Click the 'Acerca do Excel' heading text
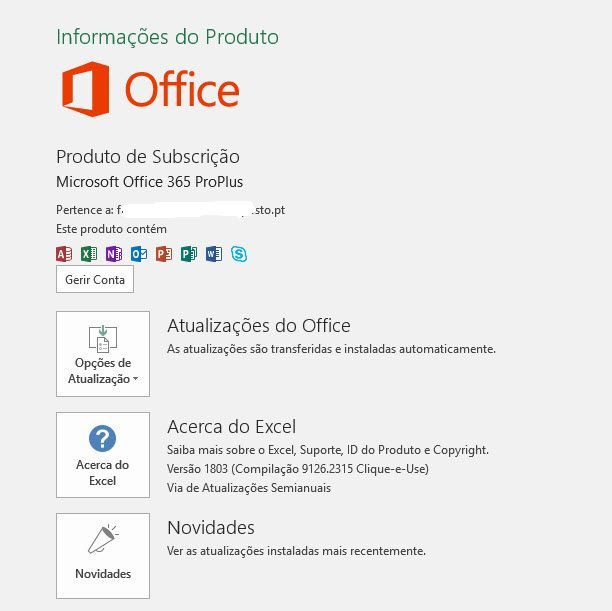The height and width of the screenshot is (611, 612). (x=231, y=426)
